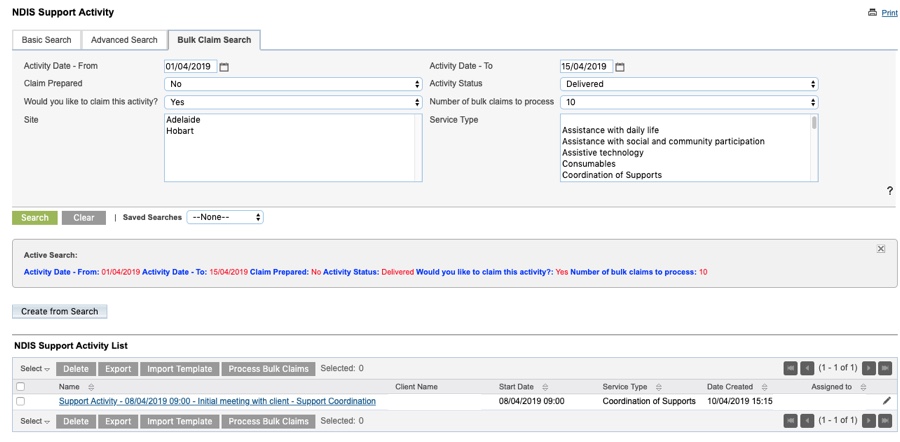Click Create from Search button
900x442 pixels.
[60, 311]
